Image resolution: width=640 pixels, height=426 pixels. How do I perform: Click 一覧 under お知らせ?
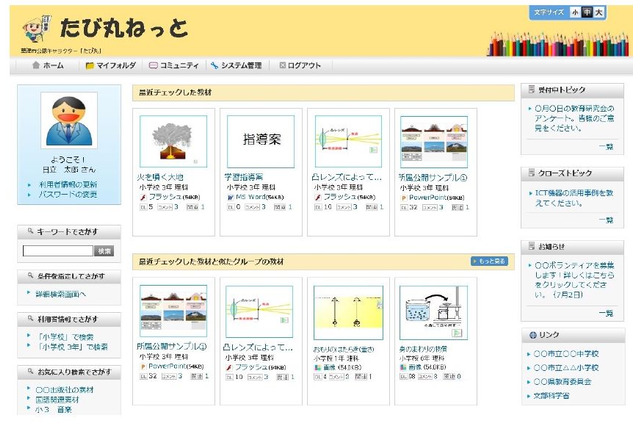point(606,313)
